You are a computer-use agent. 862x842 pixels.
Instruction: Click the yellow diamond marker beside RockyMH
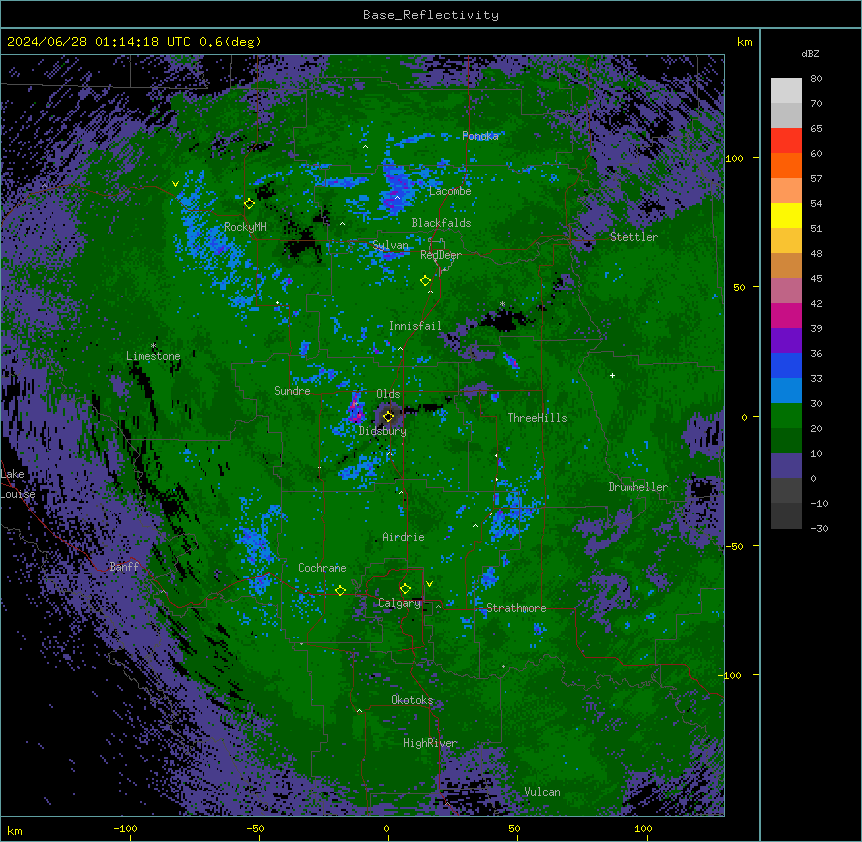coord(249,204)
